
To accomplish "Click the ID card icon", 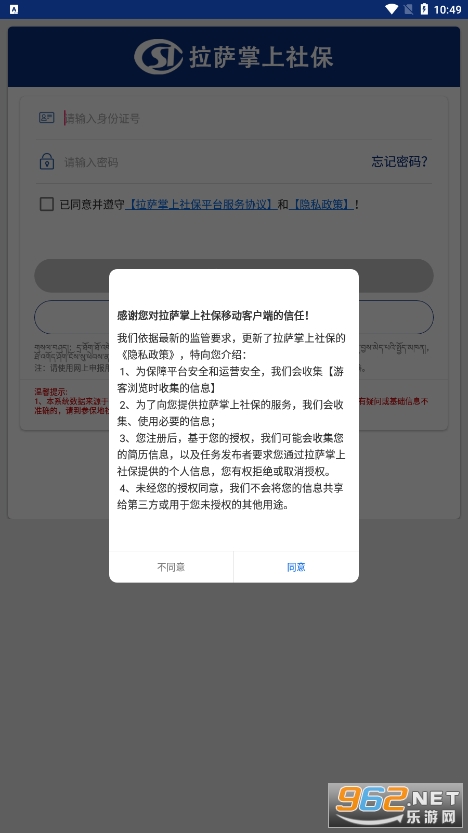I will (x=47, y=117).
